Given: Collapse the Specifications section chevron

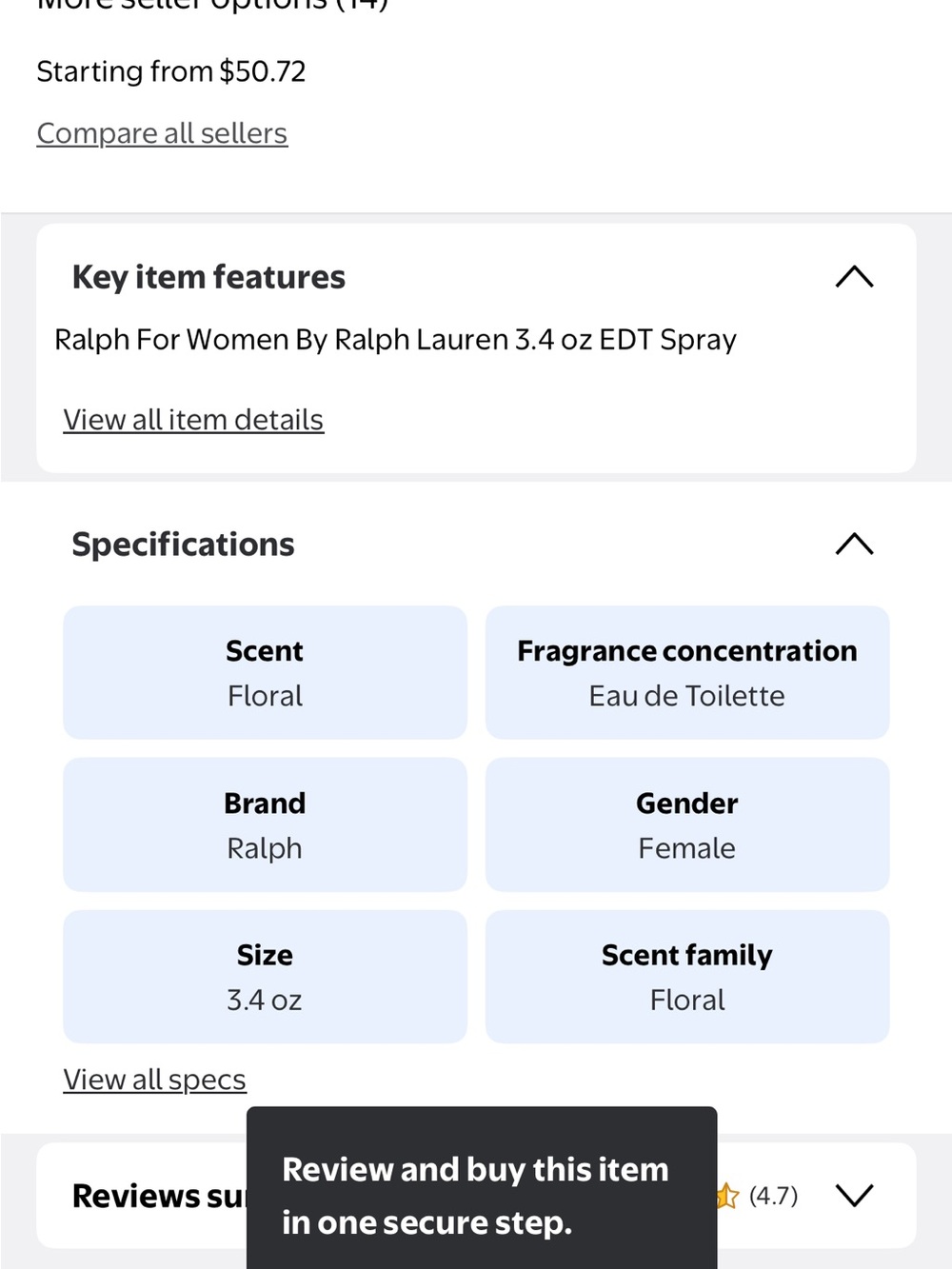Looking at the screenshot, I should [x=854, y=544].
